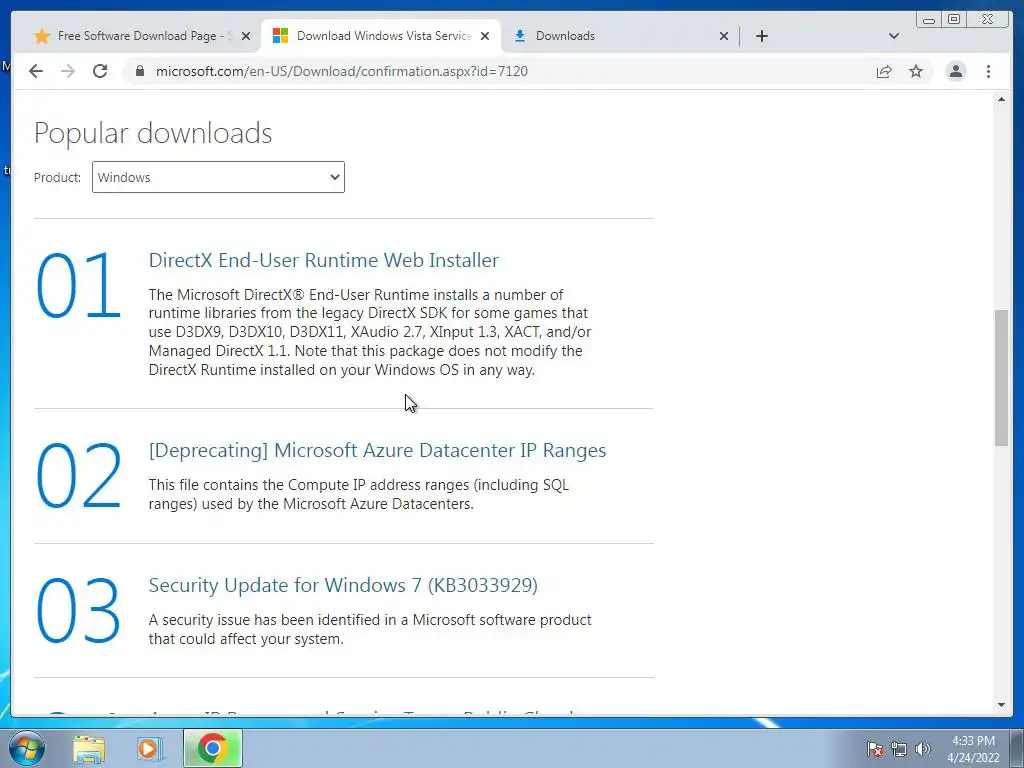Open the Windows Start menu
The image size is (1024, 768).
point(27,748)
